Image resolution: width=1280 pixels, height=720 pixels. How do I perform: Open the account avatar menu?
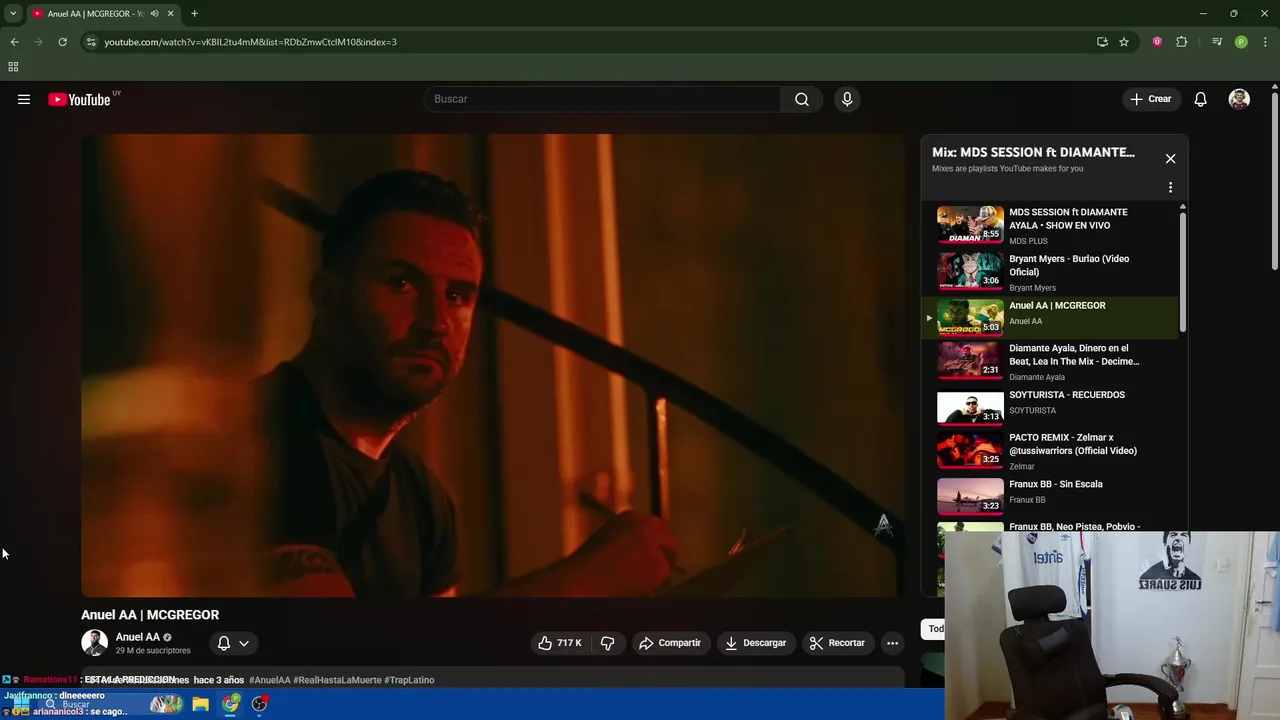(x=1239, y=99)
